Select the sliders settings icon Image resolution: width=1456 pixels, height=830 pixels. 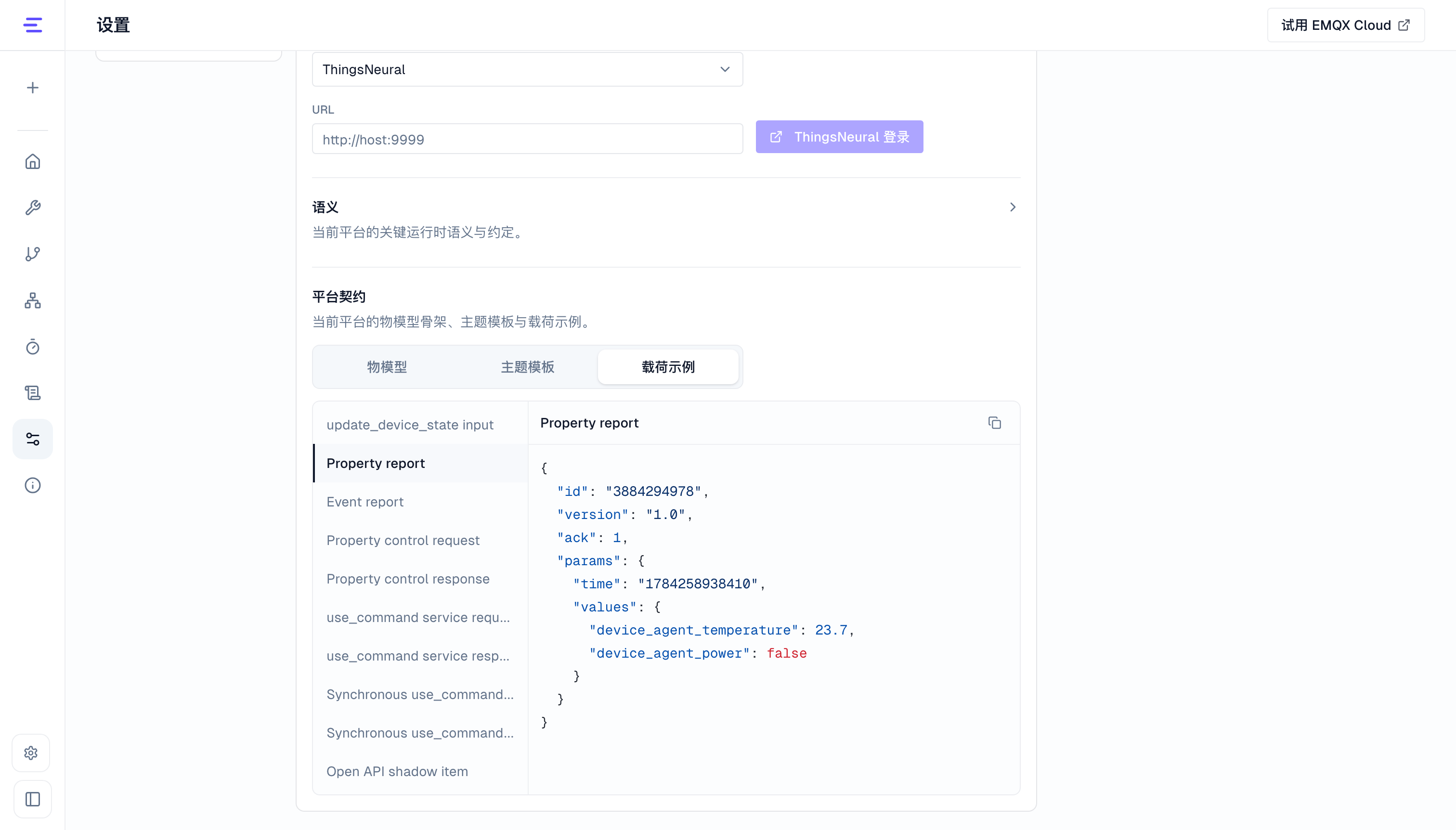[32, 439]
